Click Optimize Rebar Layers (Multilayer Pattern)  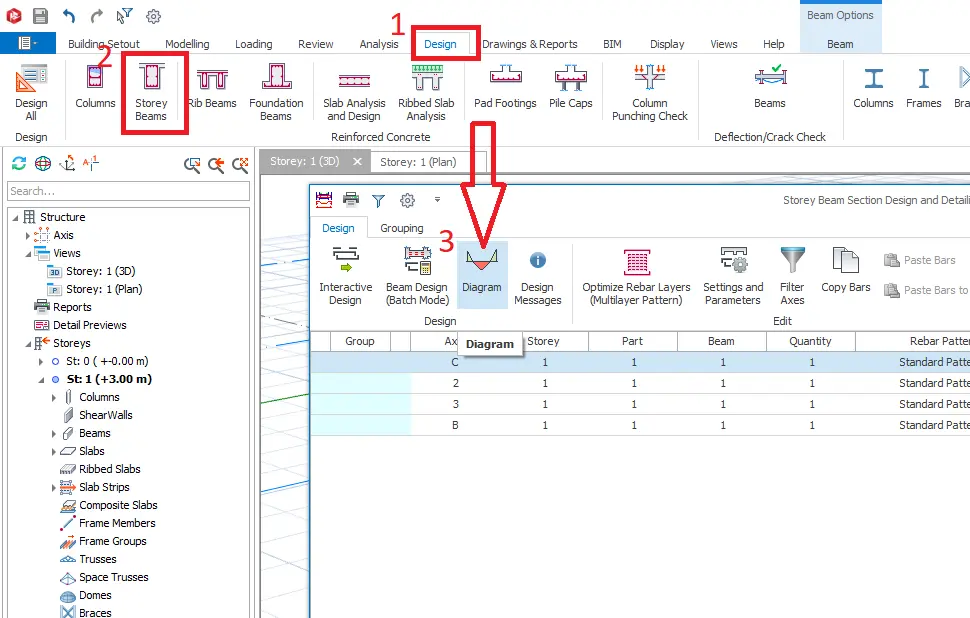(636, 275)
